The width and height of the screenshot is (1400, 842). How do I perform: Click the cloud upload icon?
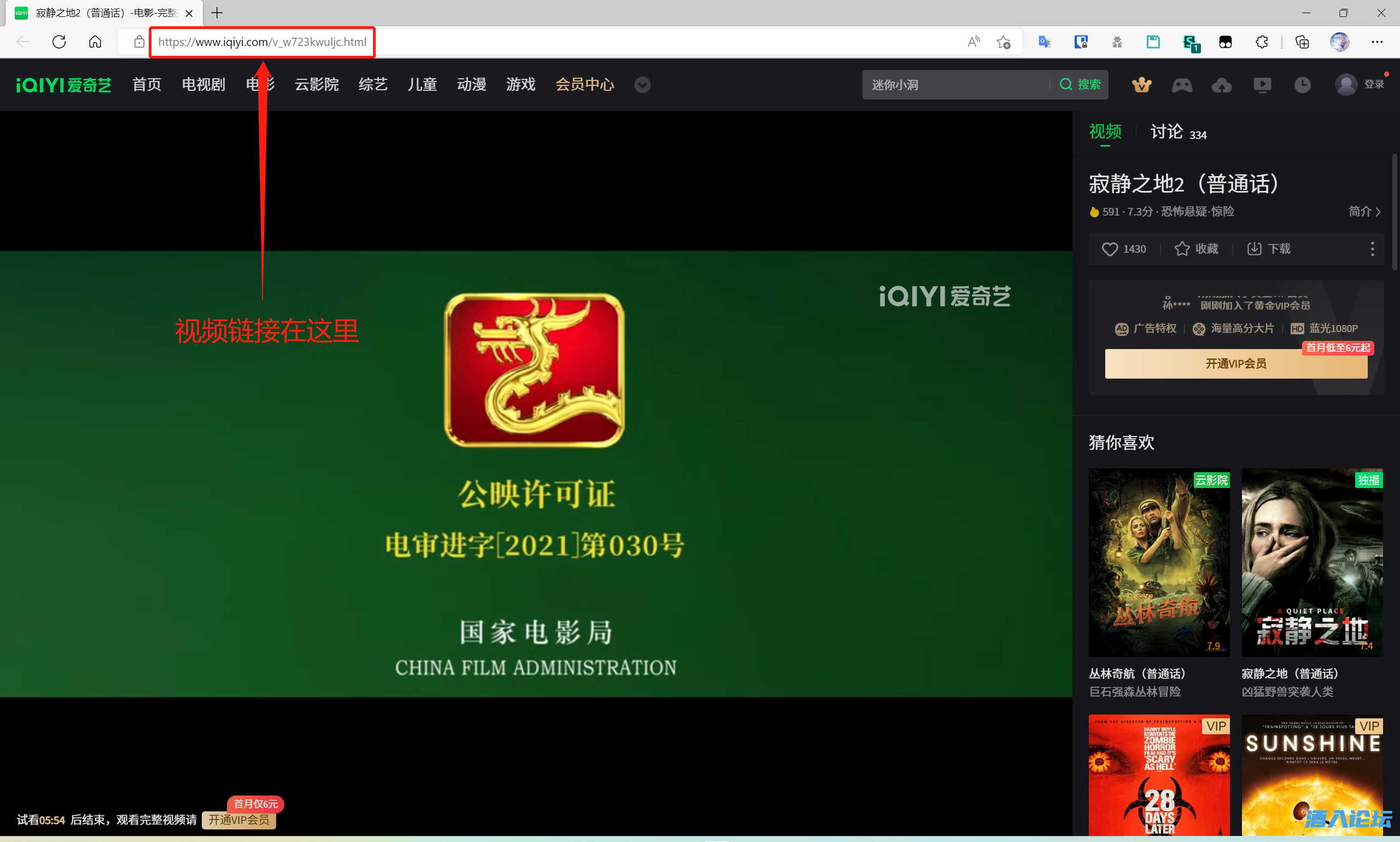tap(1221, 85)
